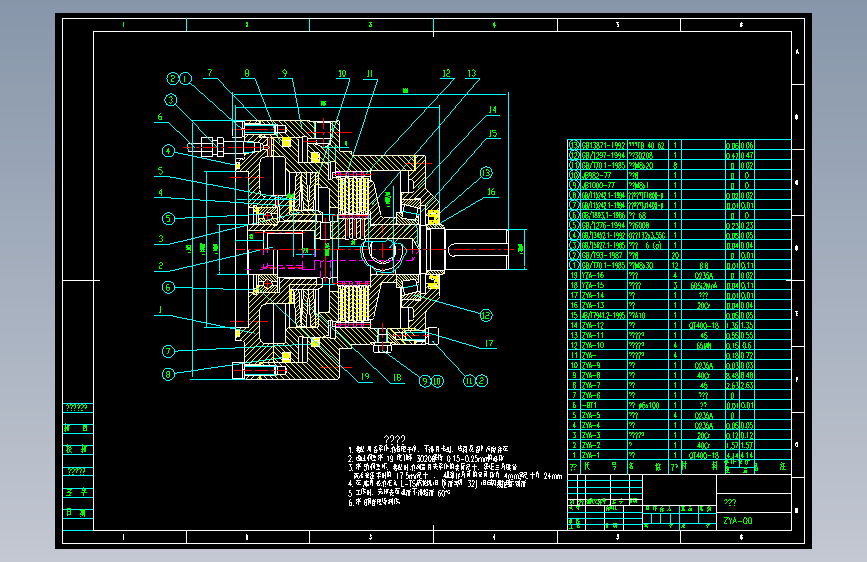Pick the ZYA-9 code cell

(591, 366)
